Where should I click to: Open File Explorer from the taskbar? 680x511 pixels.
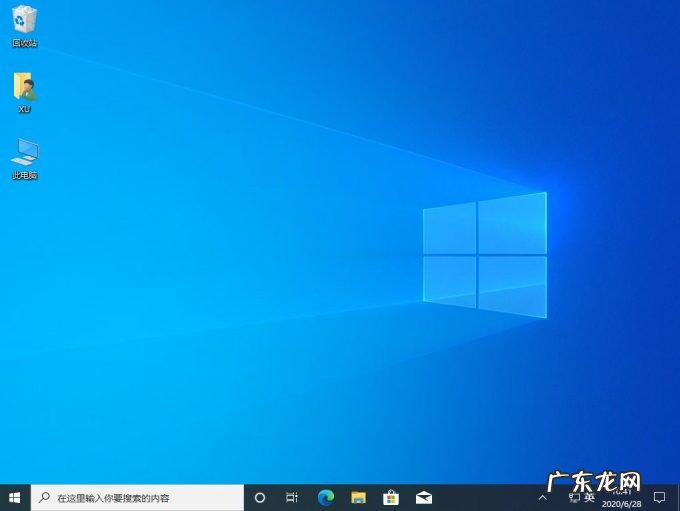358,497
